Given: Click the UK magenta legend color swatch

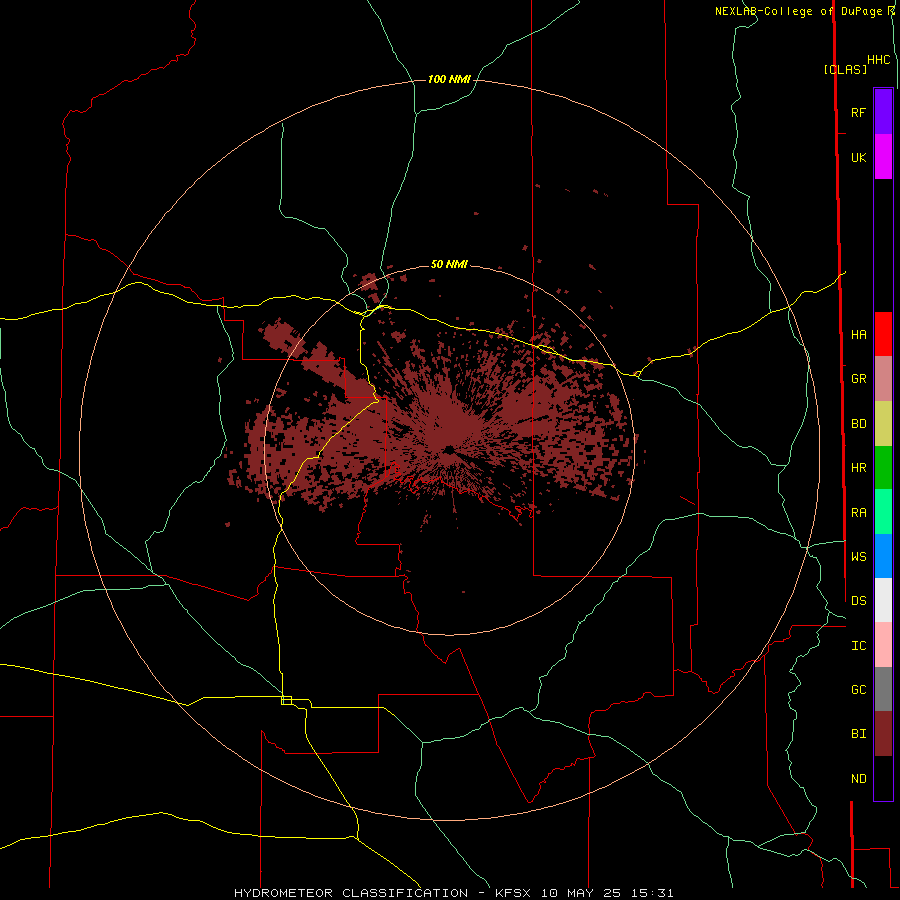Looking at the screenshot, I should pos(883,157).
